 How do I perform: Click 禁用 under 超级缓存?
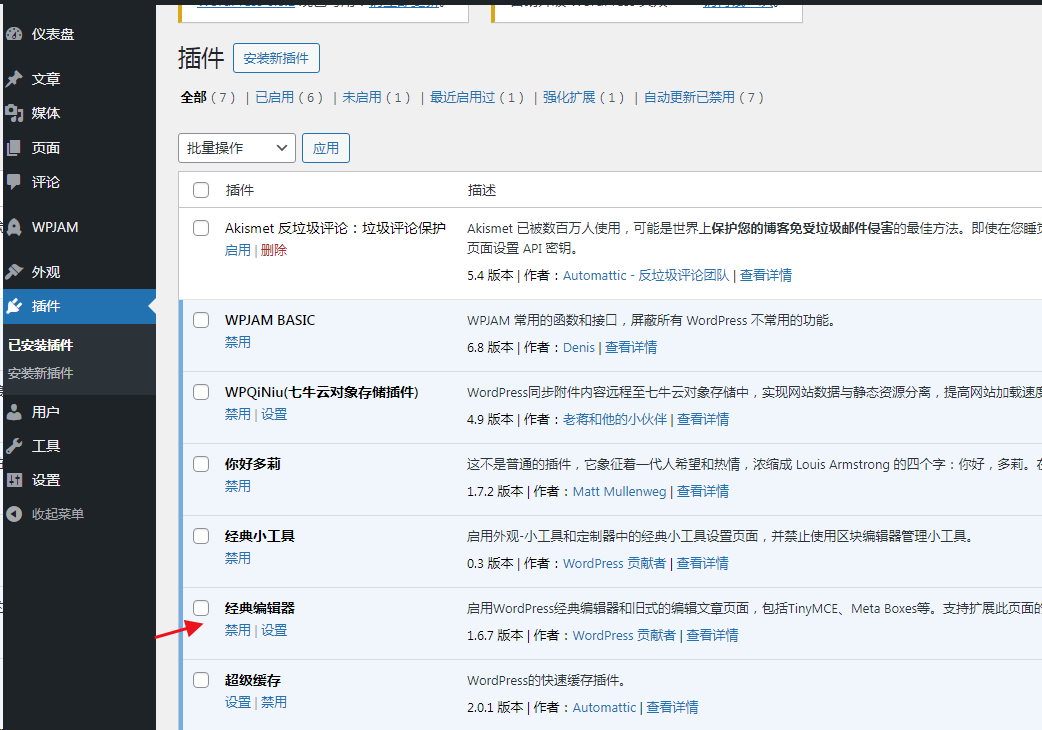point(274,702)
